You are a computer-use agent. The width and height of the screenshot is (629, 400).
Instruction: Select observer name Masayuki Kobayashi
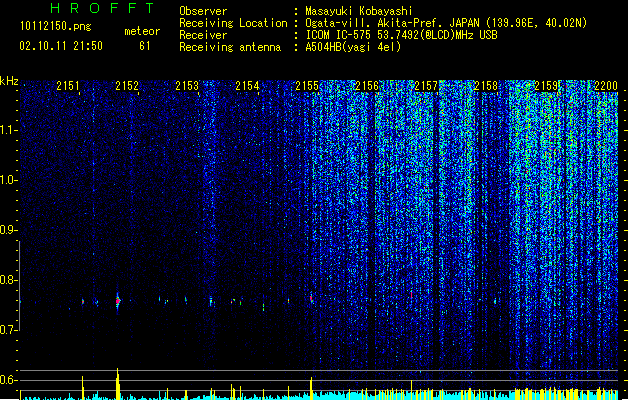[x=359, y=11]
